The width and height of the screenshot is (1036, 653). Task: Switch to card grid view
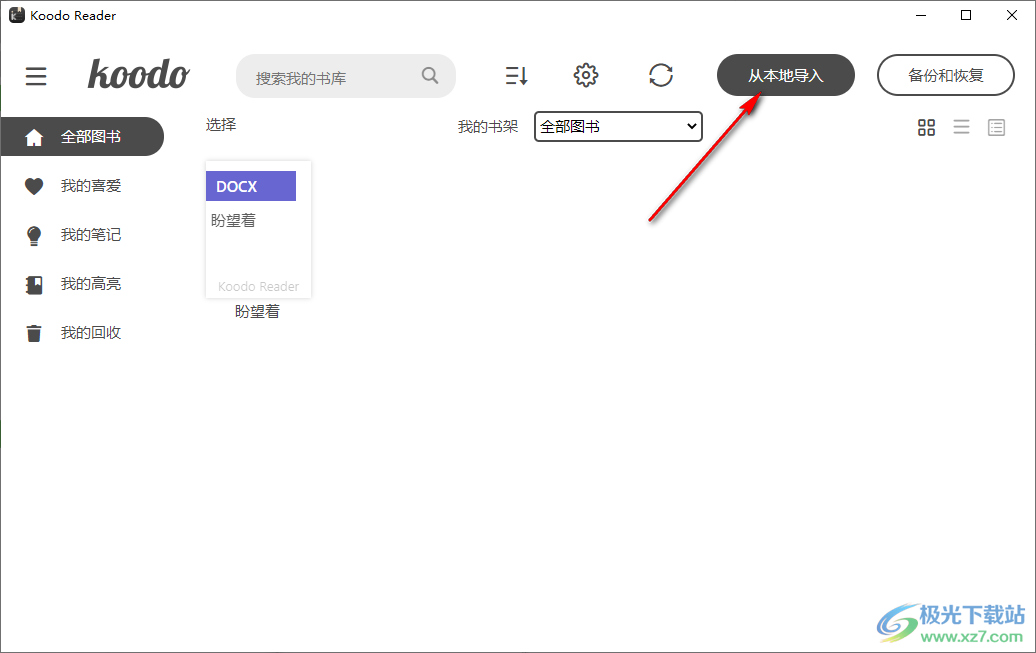click(926, 127)
